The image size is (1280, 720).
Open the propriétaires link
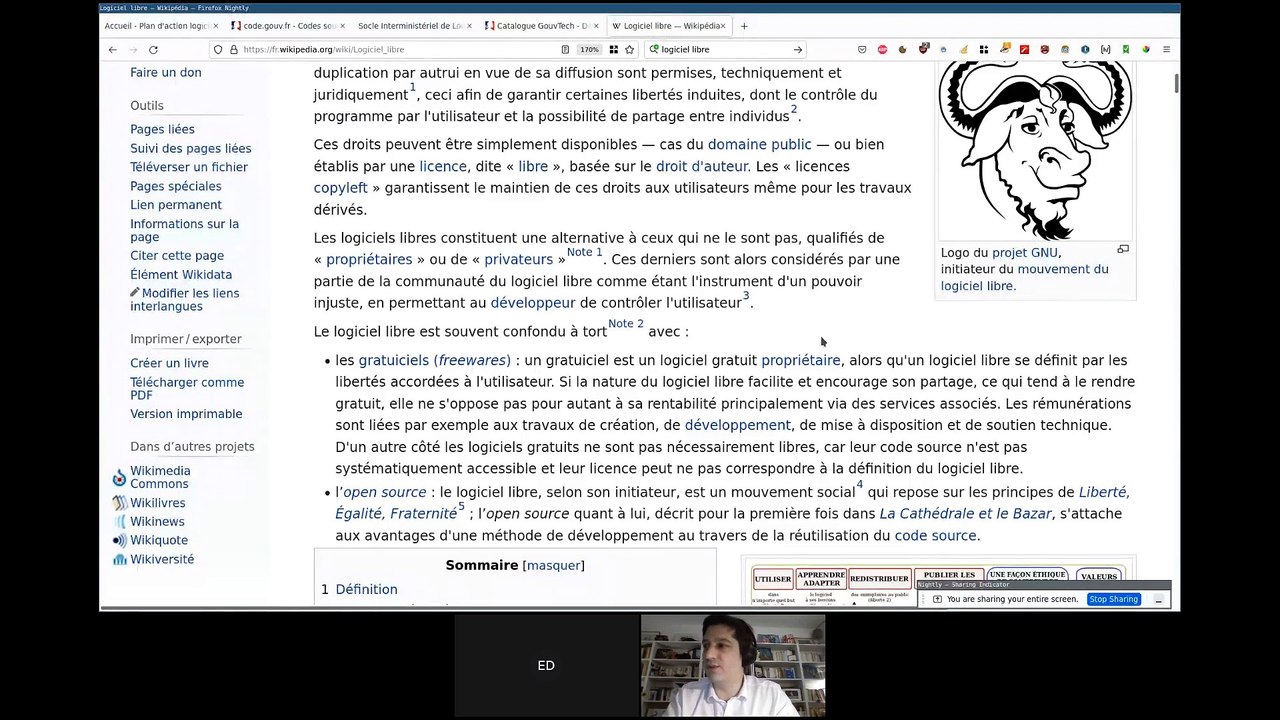click(369, 259)
